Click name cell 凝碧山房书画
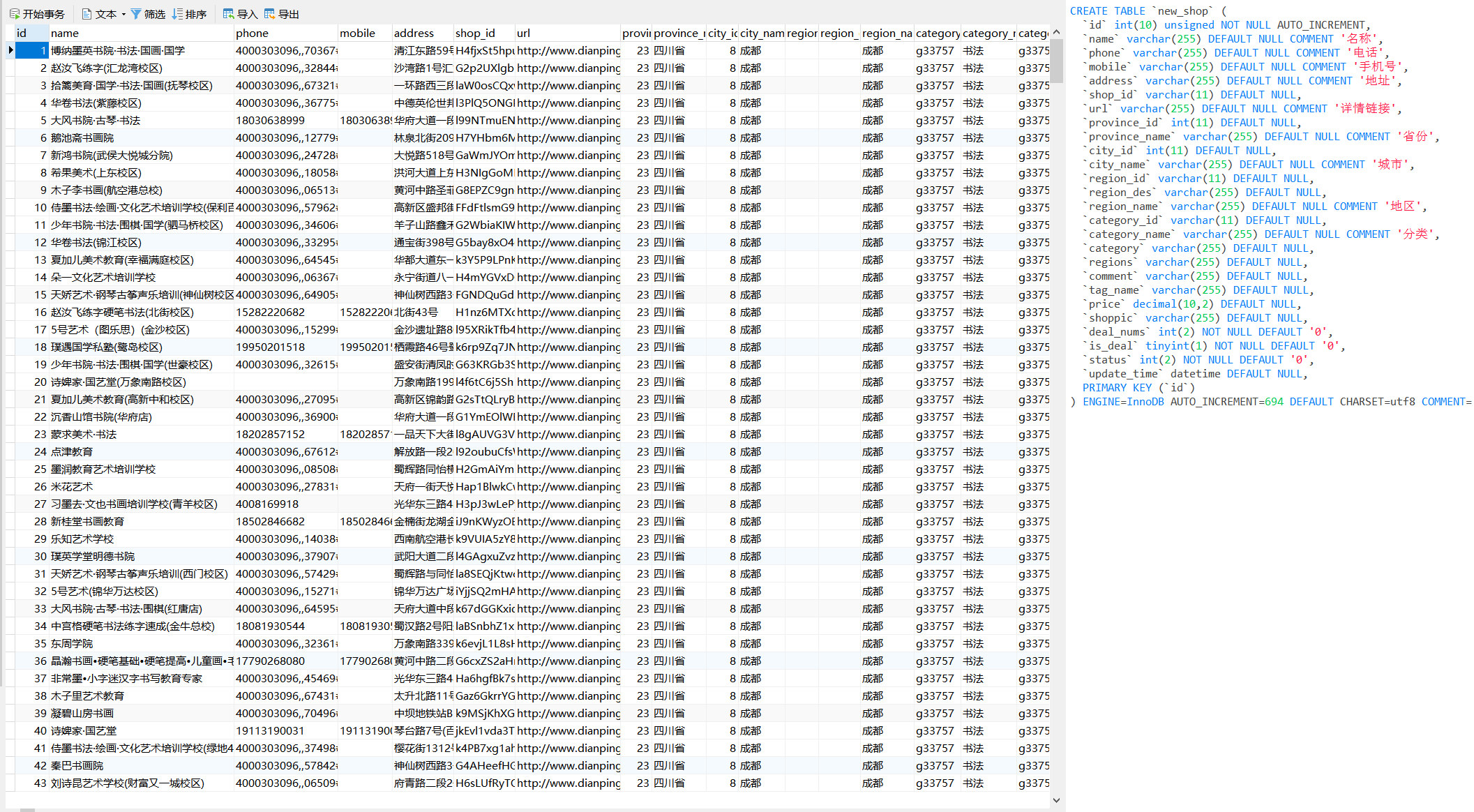Image resolution: width=1474 pixels, height=812 pixels. click(142, 713)
